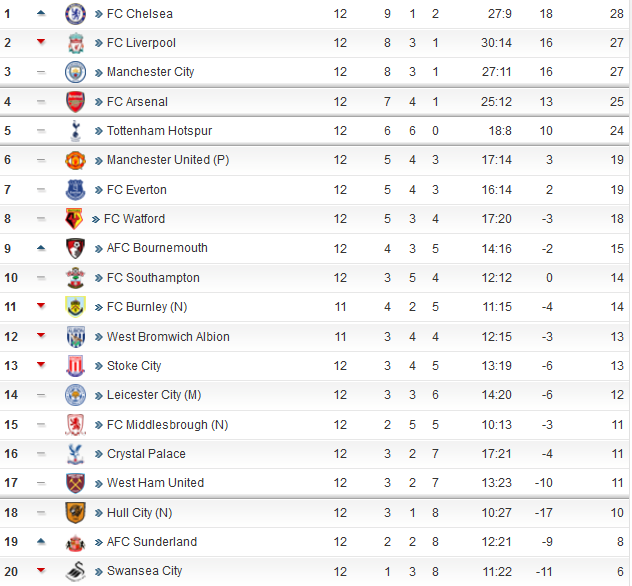This screenshot has width=632, height=586.
Task: Click the Tottenham Hotspur cockerel crest
Action: pyautogui.click(x=75, y=131)
